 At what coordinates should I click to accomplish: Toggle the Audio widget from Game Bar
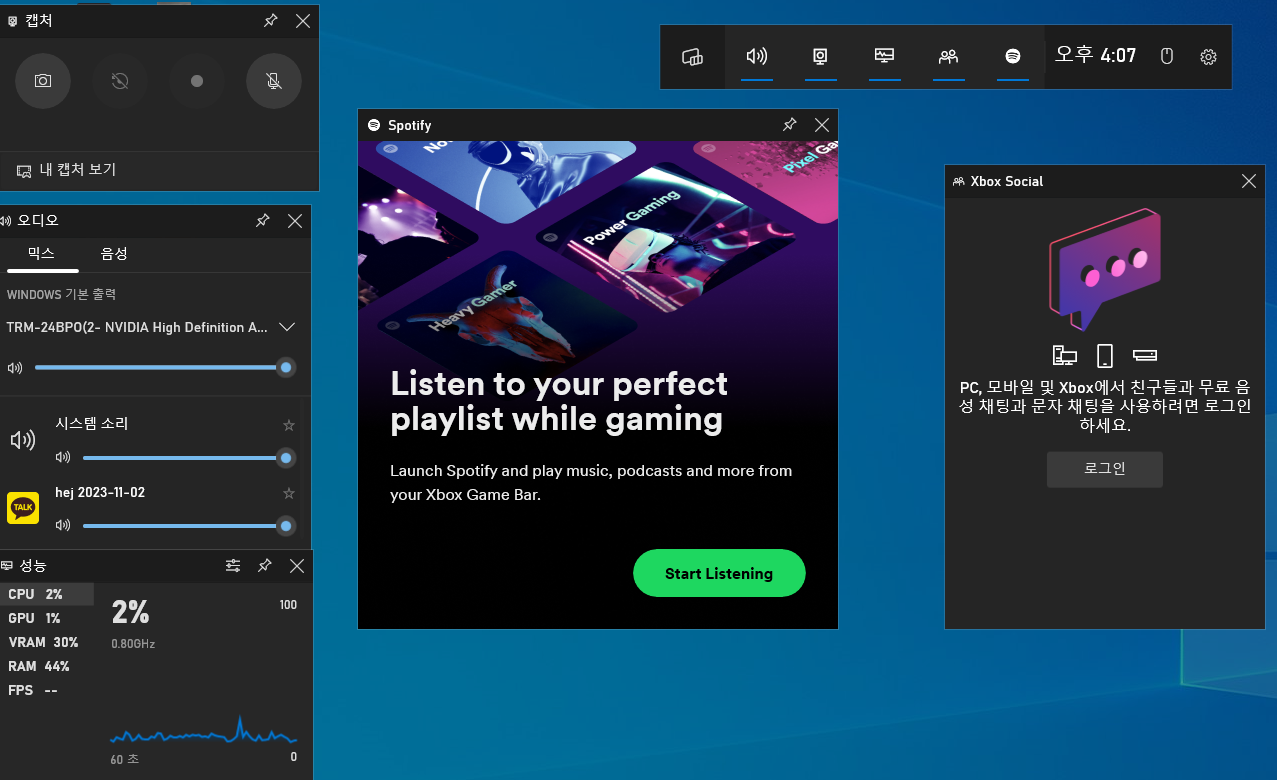(x=757, y=57)
